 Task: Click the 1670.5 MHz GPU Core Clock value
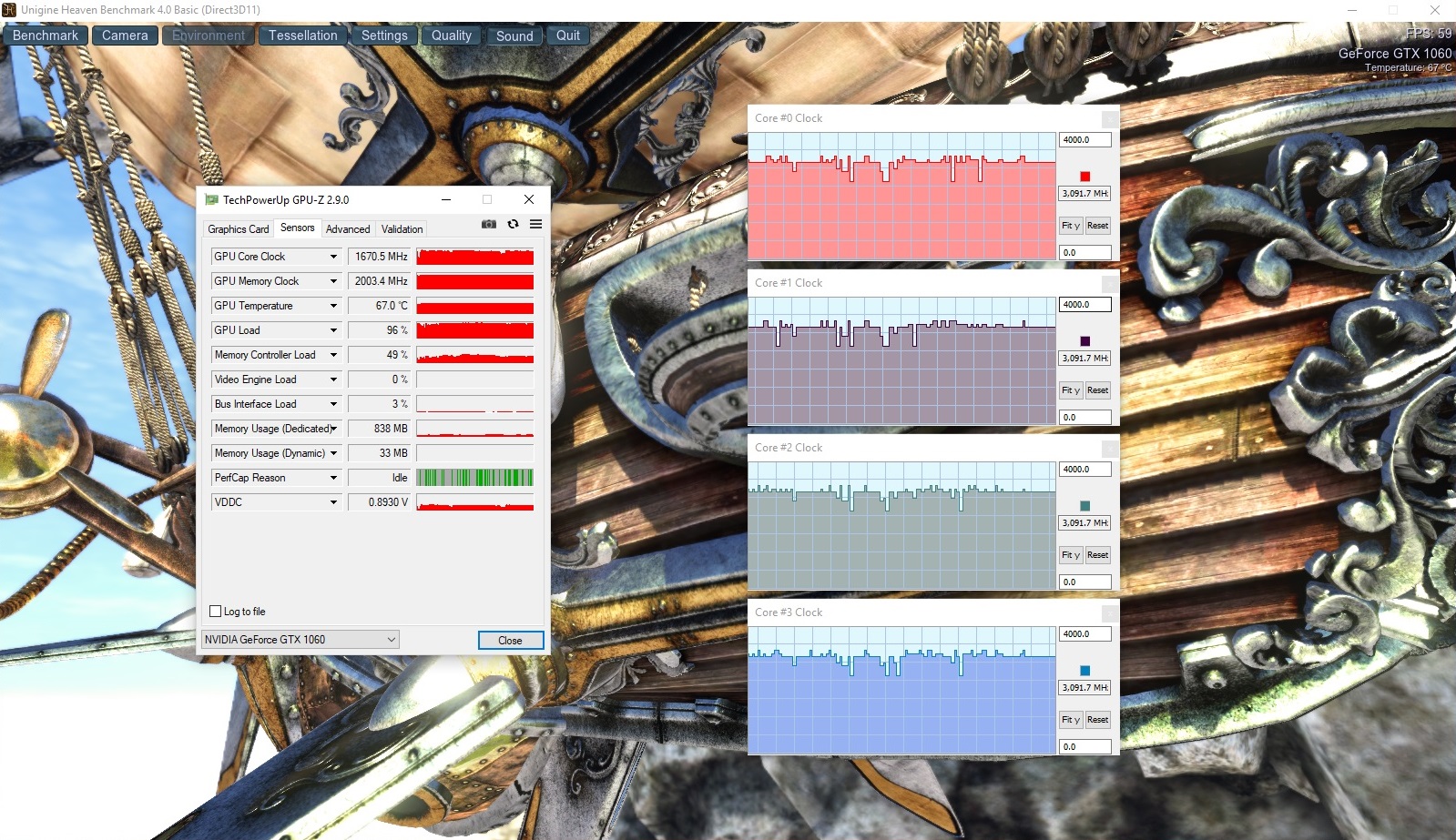click(x=380, y=257)
